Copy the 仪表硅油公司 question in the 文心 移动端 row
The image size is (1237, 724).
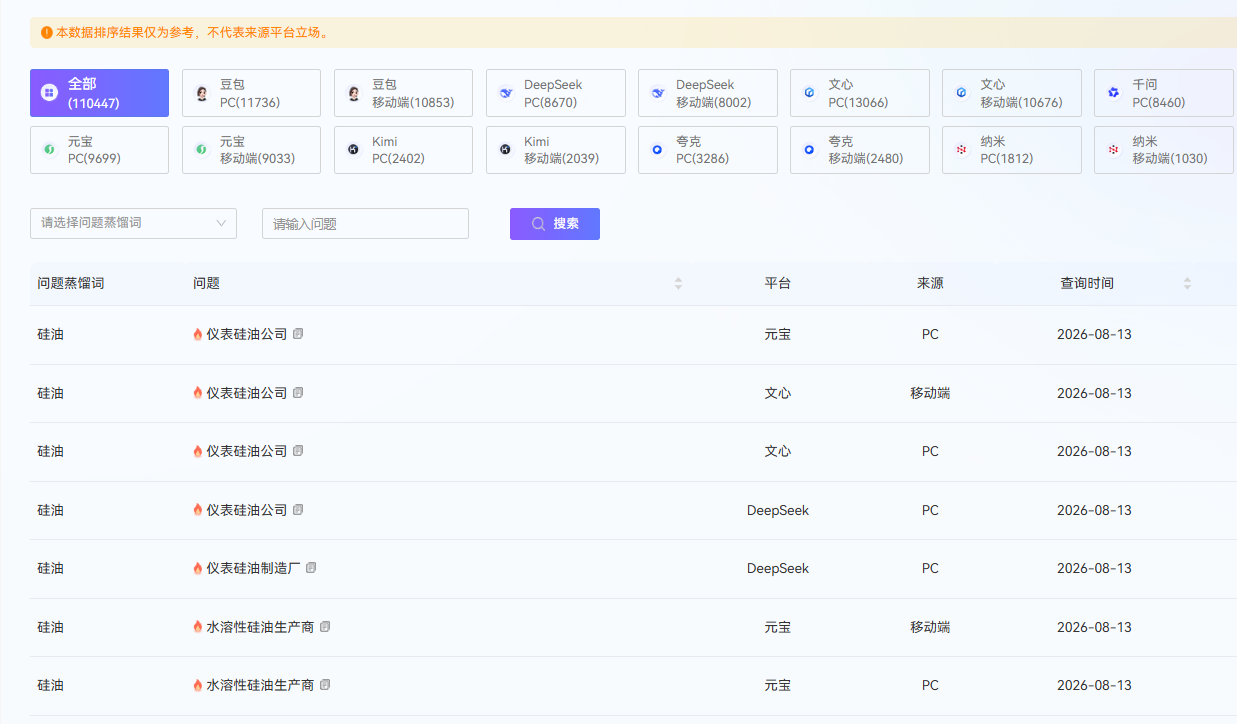click(298, 392)
